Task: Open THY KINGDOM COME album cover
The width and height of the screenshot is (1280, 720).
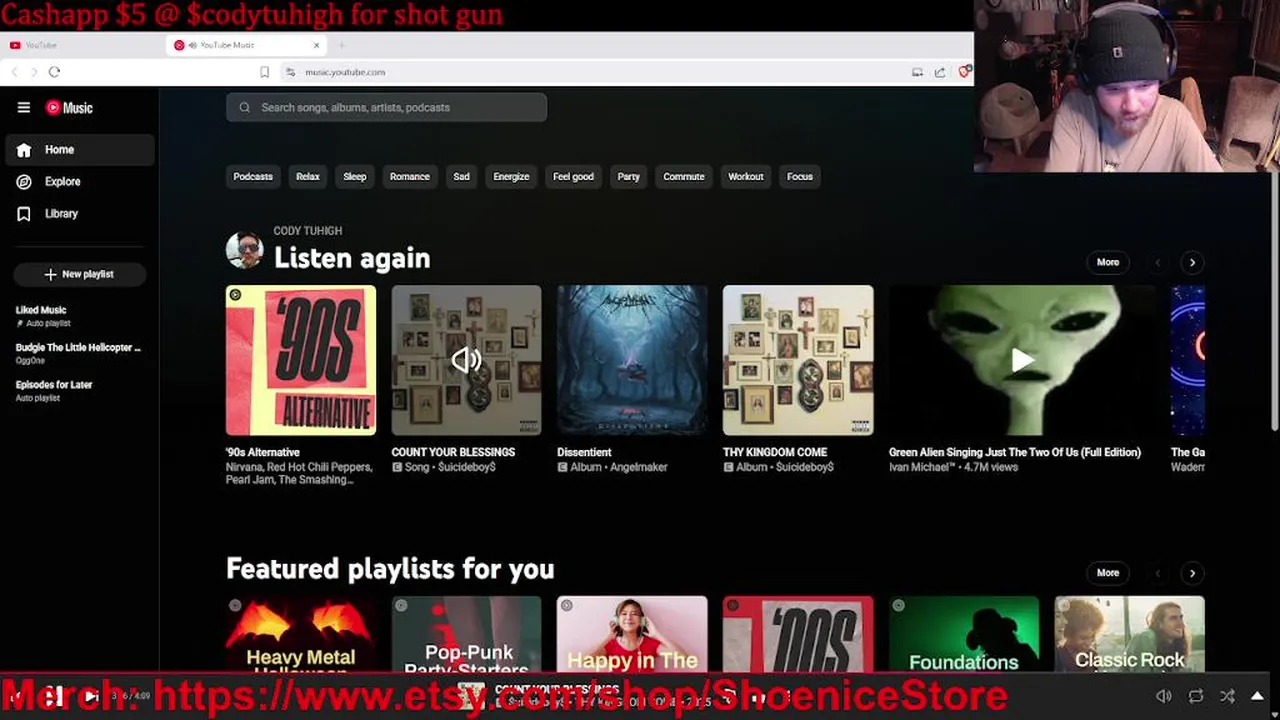Action: pyautogui.click(x=798, y=360)
